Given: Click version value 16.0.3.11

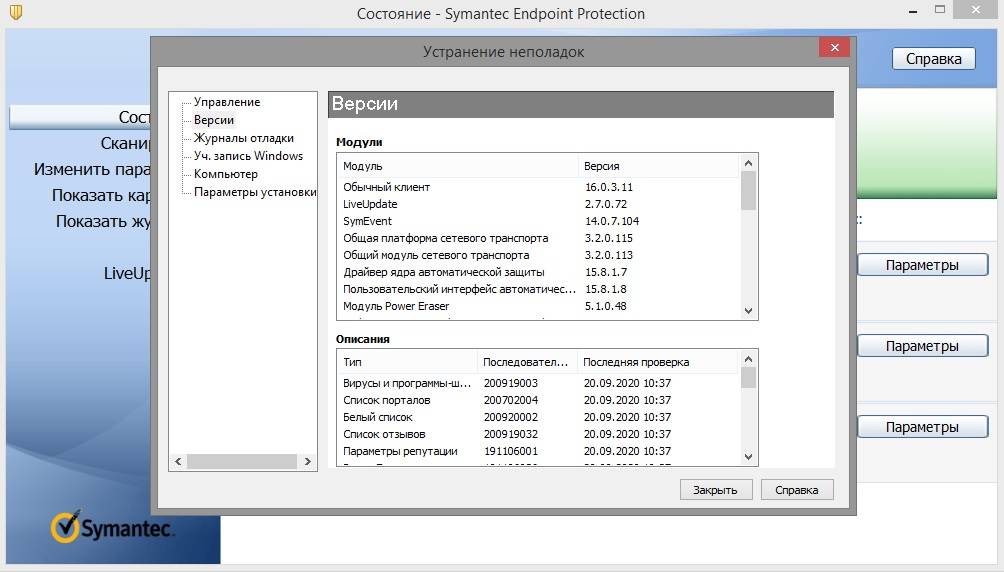Looking at the screenshot, I should tap(609, 187).
